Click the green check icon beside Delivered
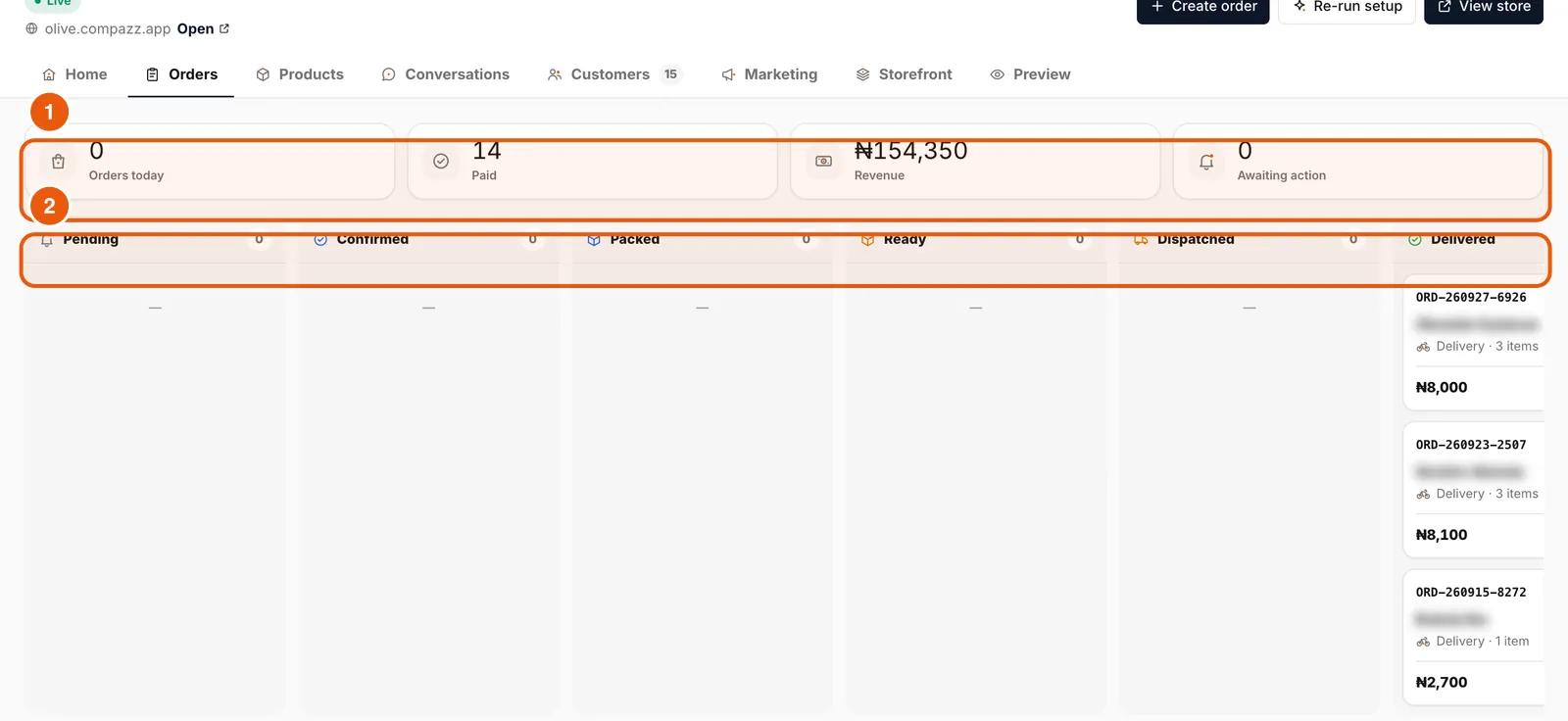This screenshot has width=1568, height=721. pos(1415,240)
